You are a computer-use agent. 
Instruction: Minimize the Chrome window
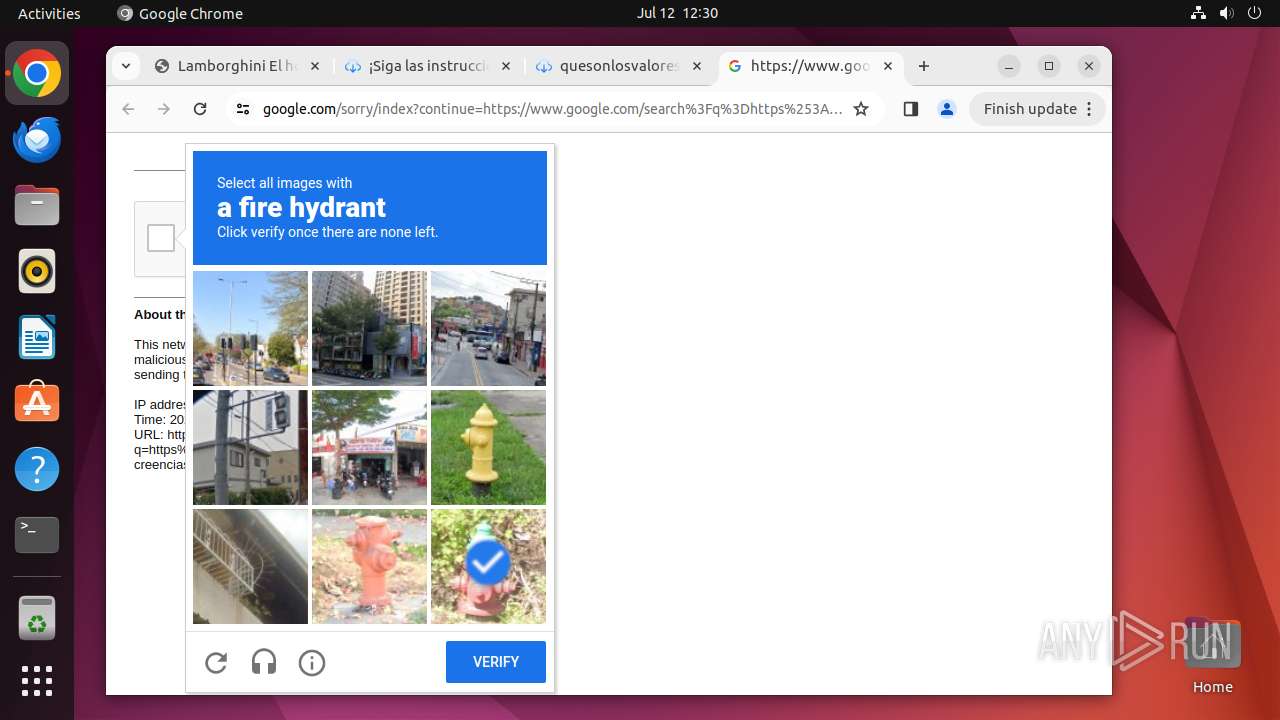[x=1009, y=66]
